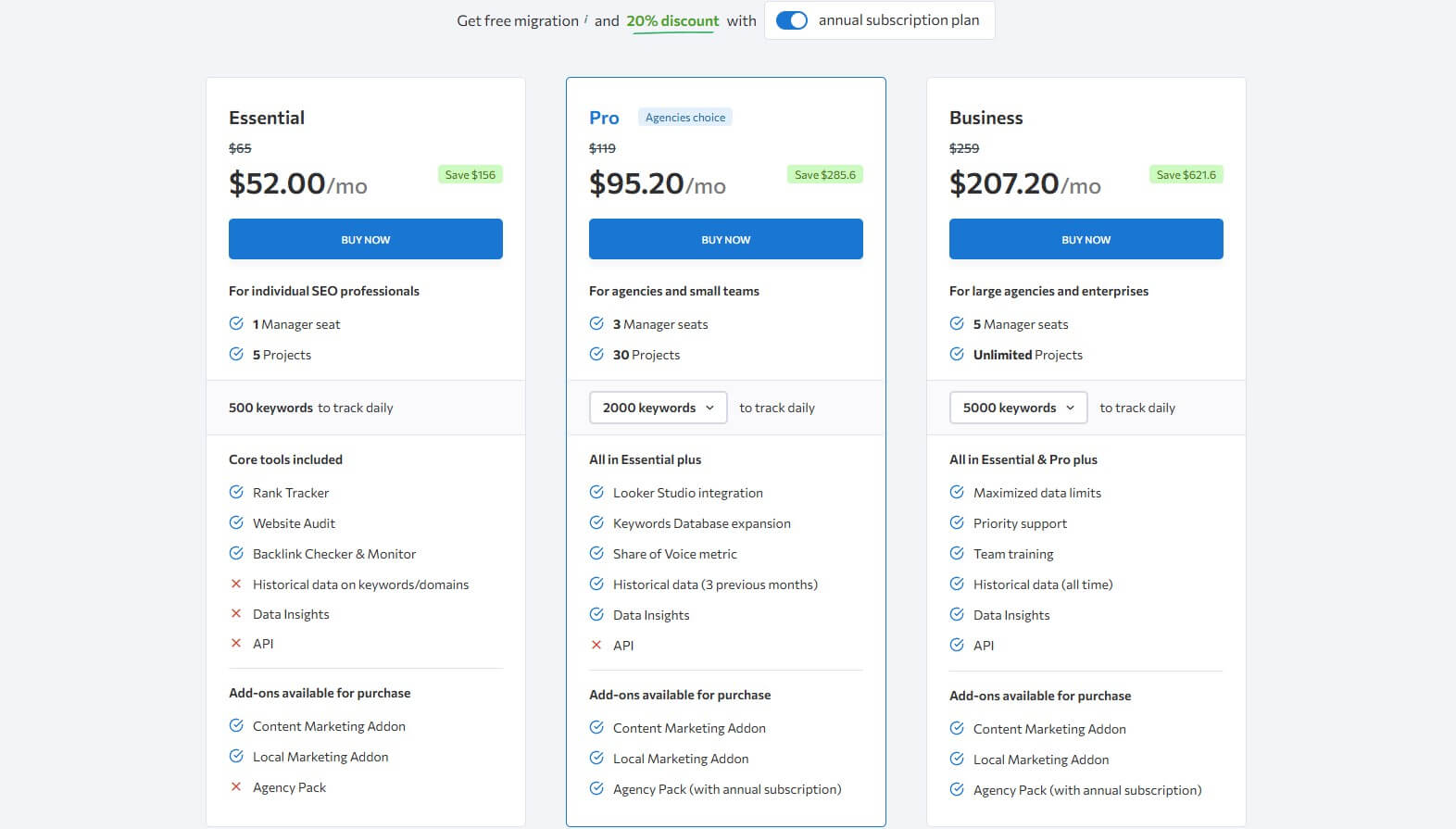Click the Save $621.6 badge on Business
The height and width of the screenshot is (829, 1456).
click(x=1186, y=175)
